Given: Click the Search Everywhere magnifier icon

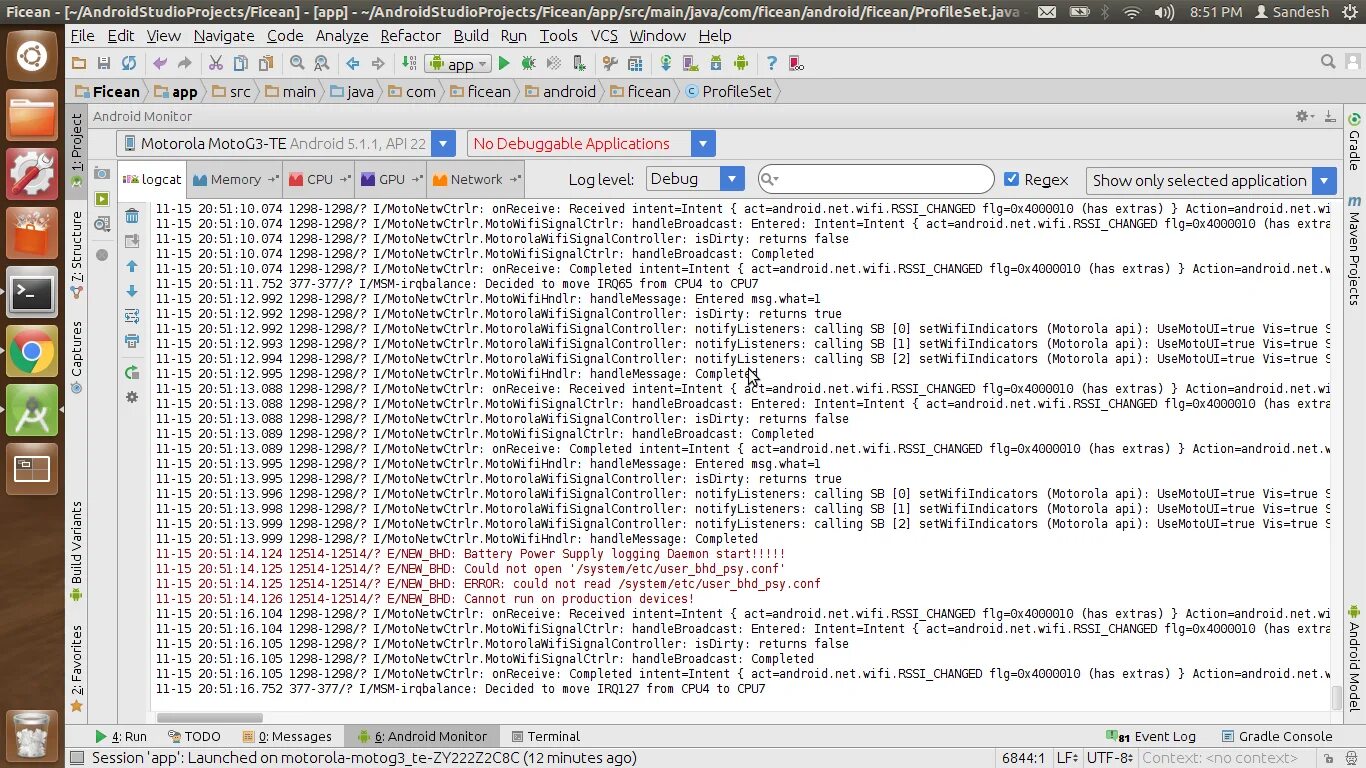Looking at the screenshot, I should (x=1328, y=62).
